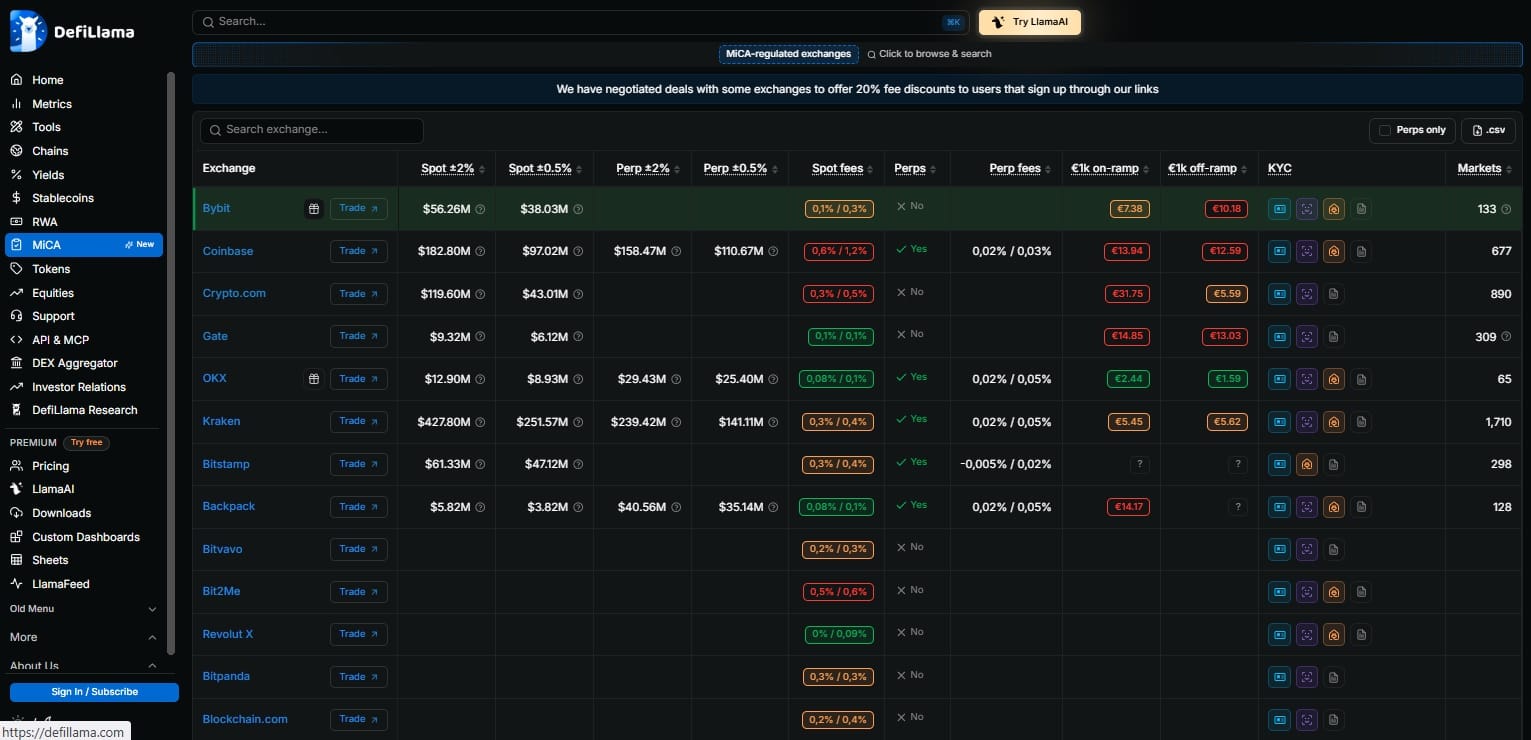Collapse the More section in sidebar
Viewport: 1531px width, 740px height.
[84, 637]
